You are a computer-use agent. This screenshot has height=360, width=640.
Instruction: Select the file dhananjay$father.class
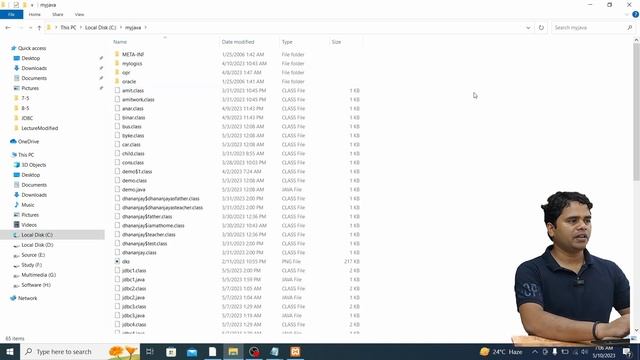pos(147,216)
